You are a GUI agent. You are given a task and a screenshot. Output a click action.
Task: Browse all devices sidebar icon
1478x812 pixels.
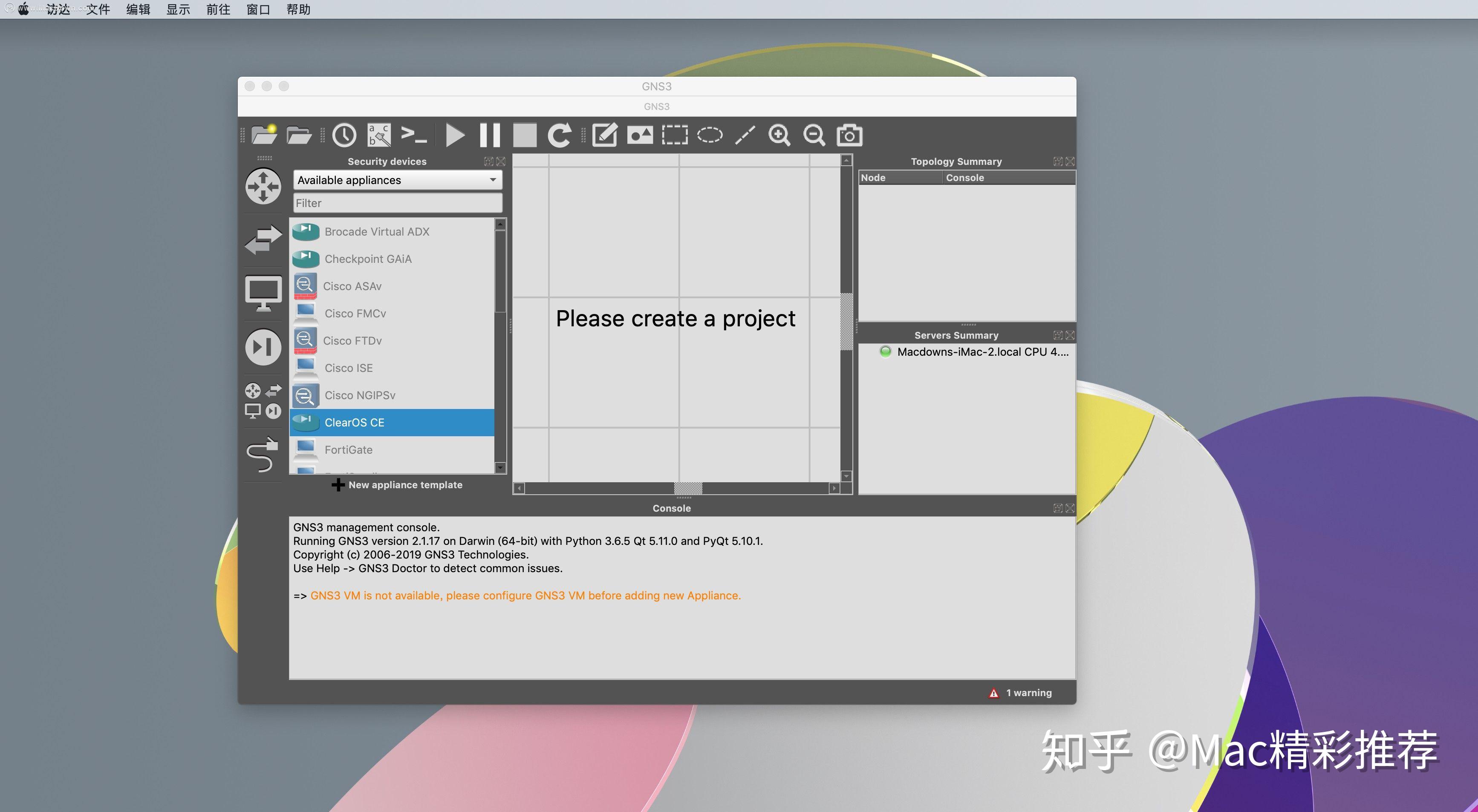[263, 401]
